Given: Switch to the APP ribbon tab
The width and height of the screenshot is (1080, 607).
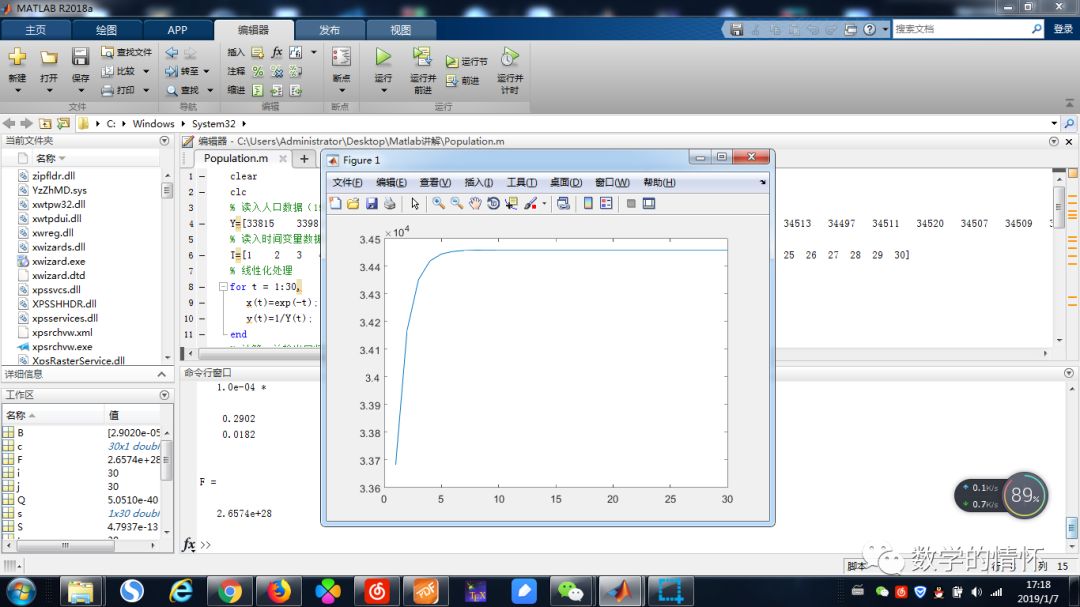Looking at the screenshot, I should pos(177,30).
